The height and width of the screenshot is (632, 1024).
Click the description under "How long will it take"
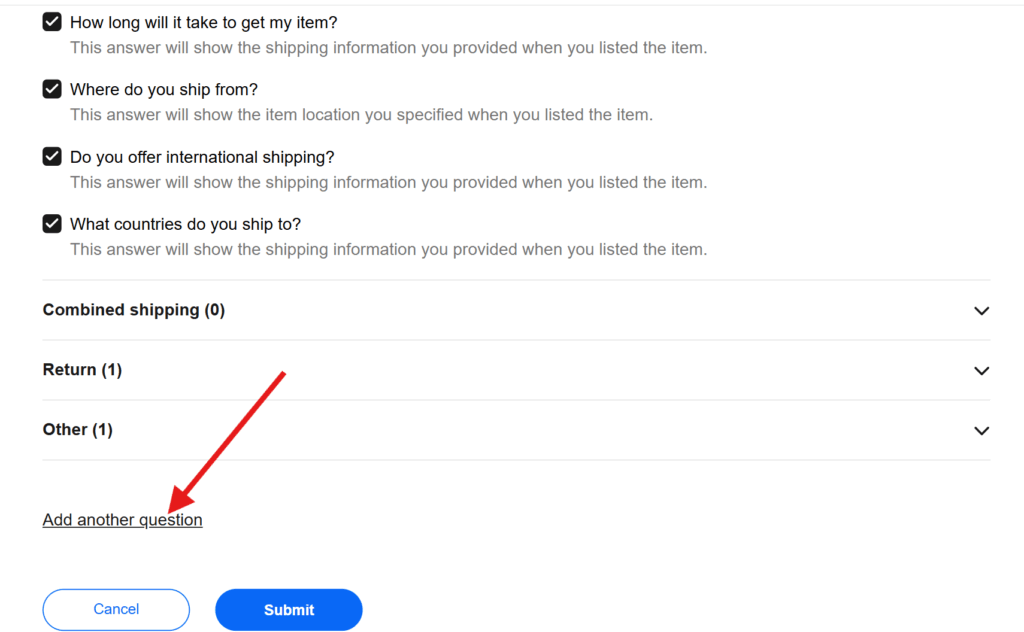click(388, 48)
